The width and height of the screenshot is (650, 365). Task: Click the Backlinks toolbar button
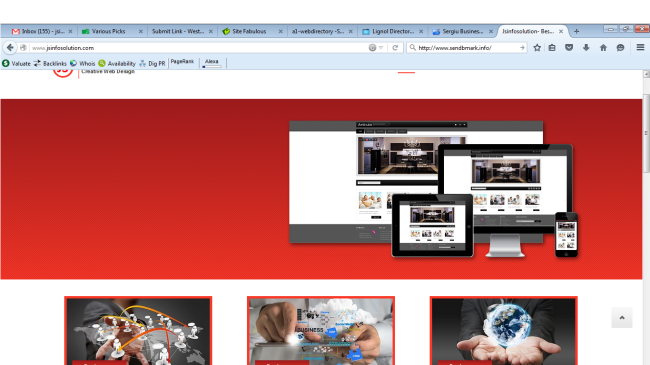click(50, 63)
